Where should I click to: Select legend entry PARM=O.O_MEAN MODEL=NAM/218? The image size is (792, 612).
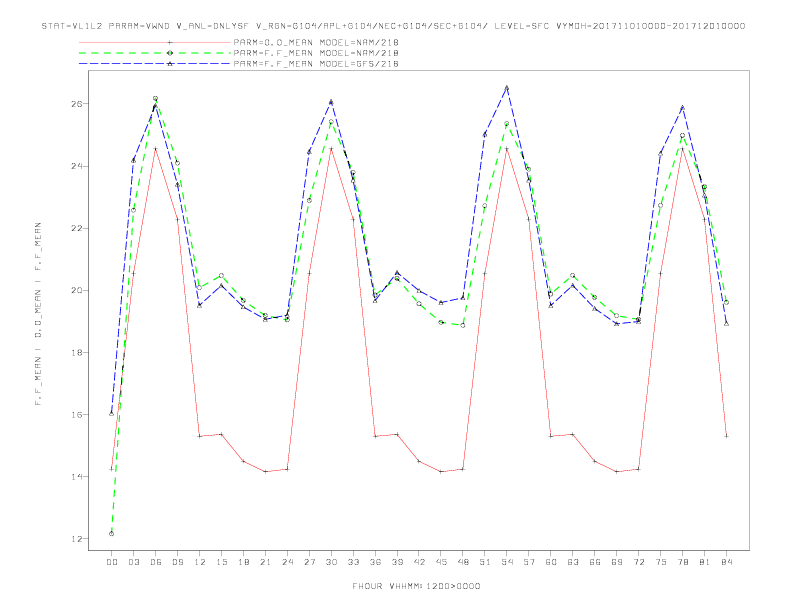click(316, 42)
